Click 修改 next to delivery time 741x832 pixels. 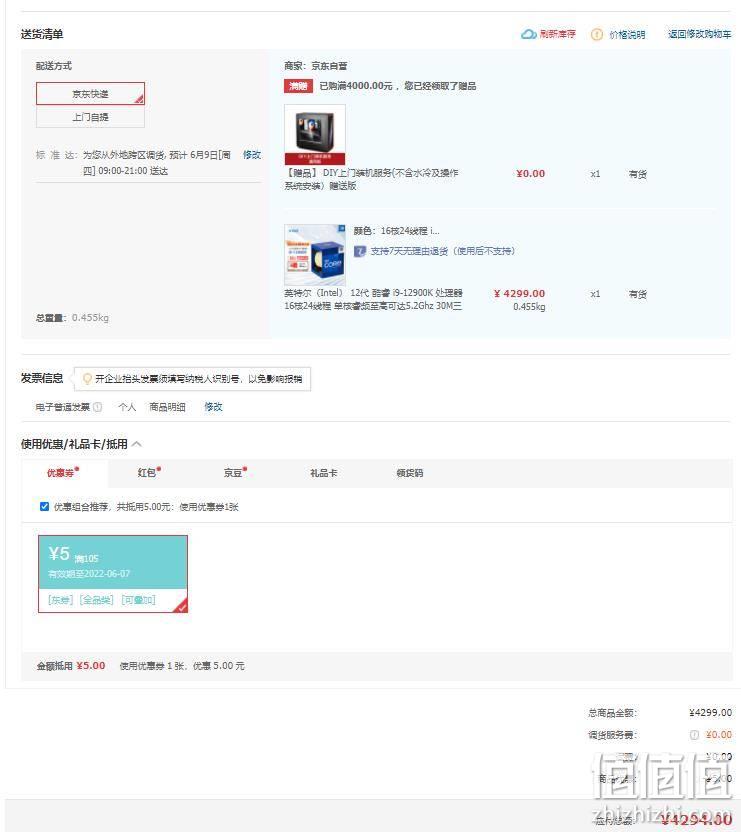coord(252,154)
